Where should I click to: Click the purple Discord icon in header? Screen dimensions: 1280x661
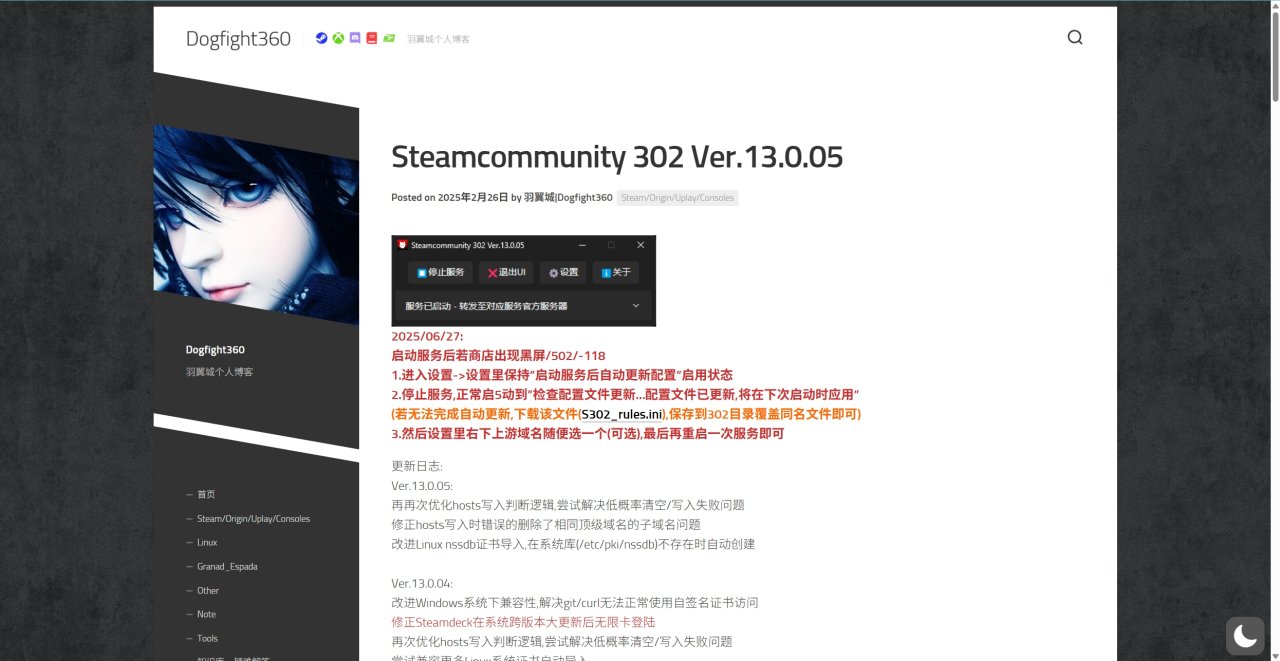(x=355, y=38)
